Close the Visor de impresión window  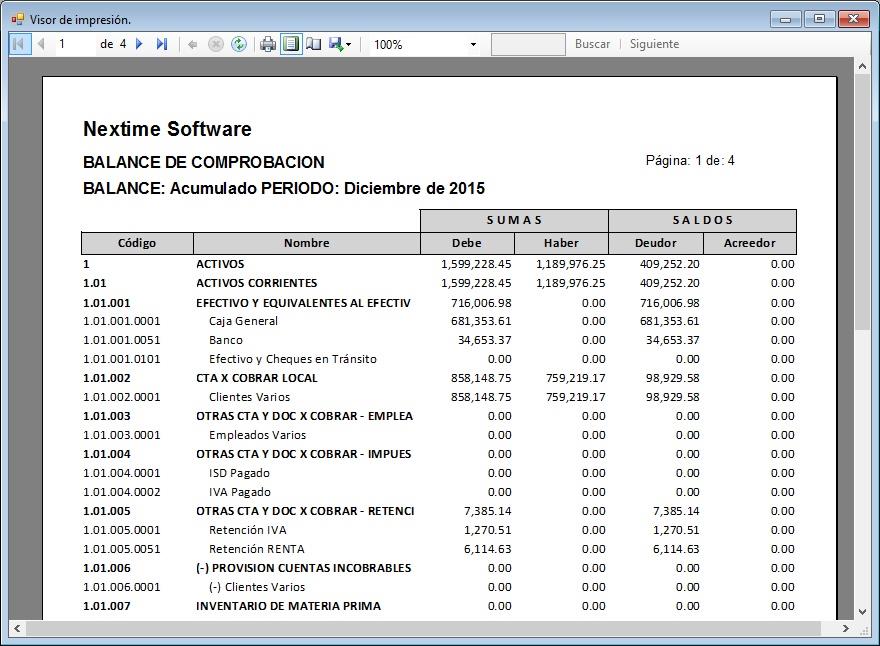coord(853,19)
